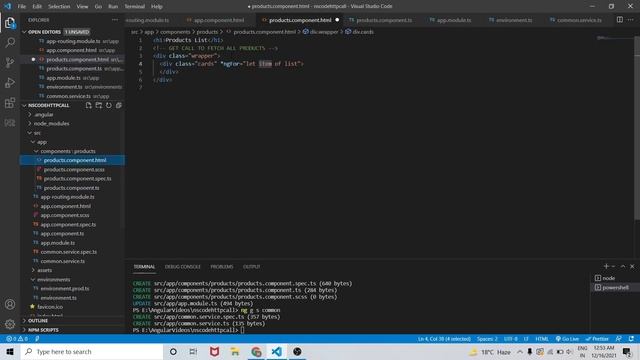Open the notifications bell in status bar
640x360 pixels.
click(631, 339)
